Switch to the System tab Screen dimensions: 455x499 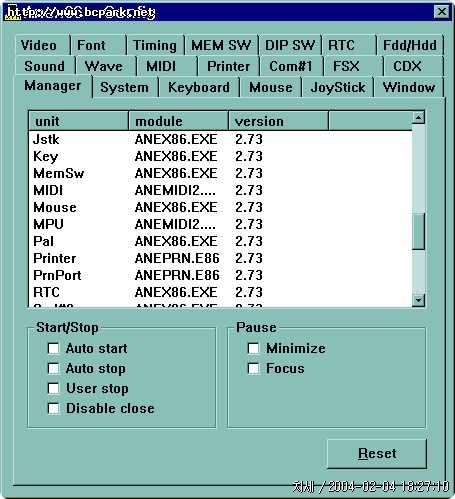[x=125, y=87]
